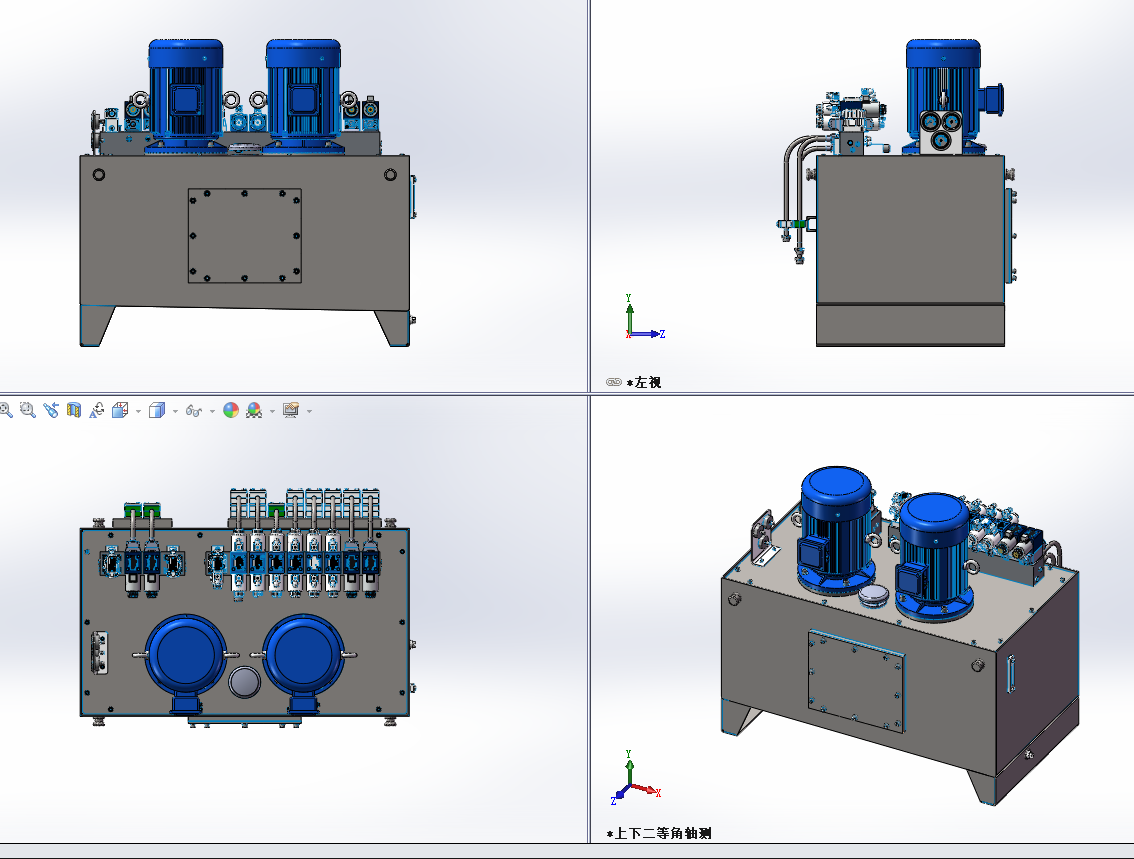Open the View Settings monitor icon
Screen dimensions: 1134x859
click(291, 411)
